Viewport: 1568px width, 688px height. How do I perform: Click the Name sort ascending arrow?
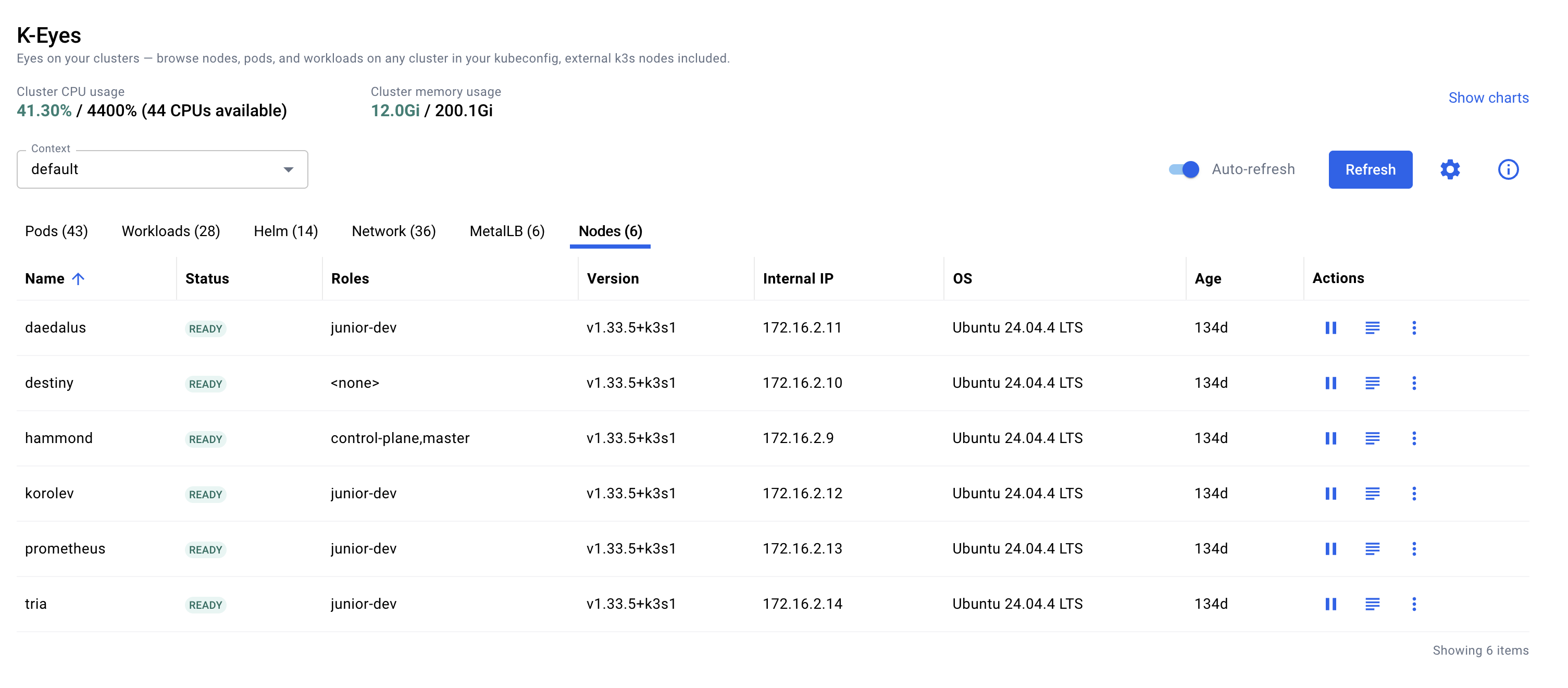click(78, 279)
